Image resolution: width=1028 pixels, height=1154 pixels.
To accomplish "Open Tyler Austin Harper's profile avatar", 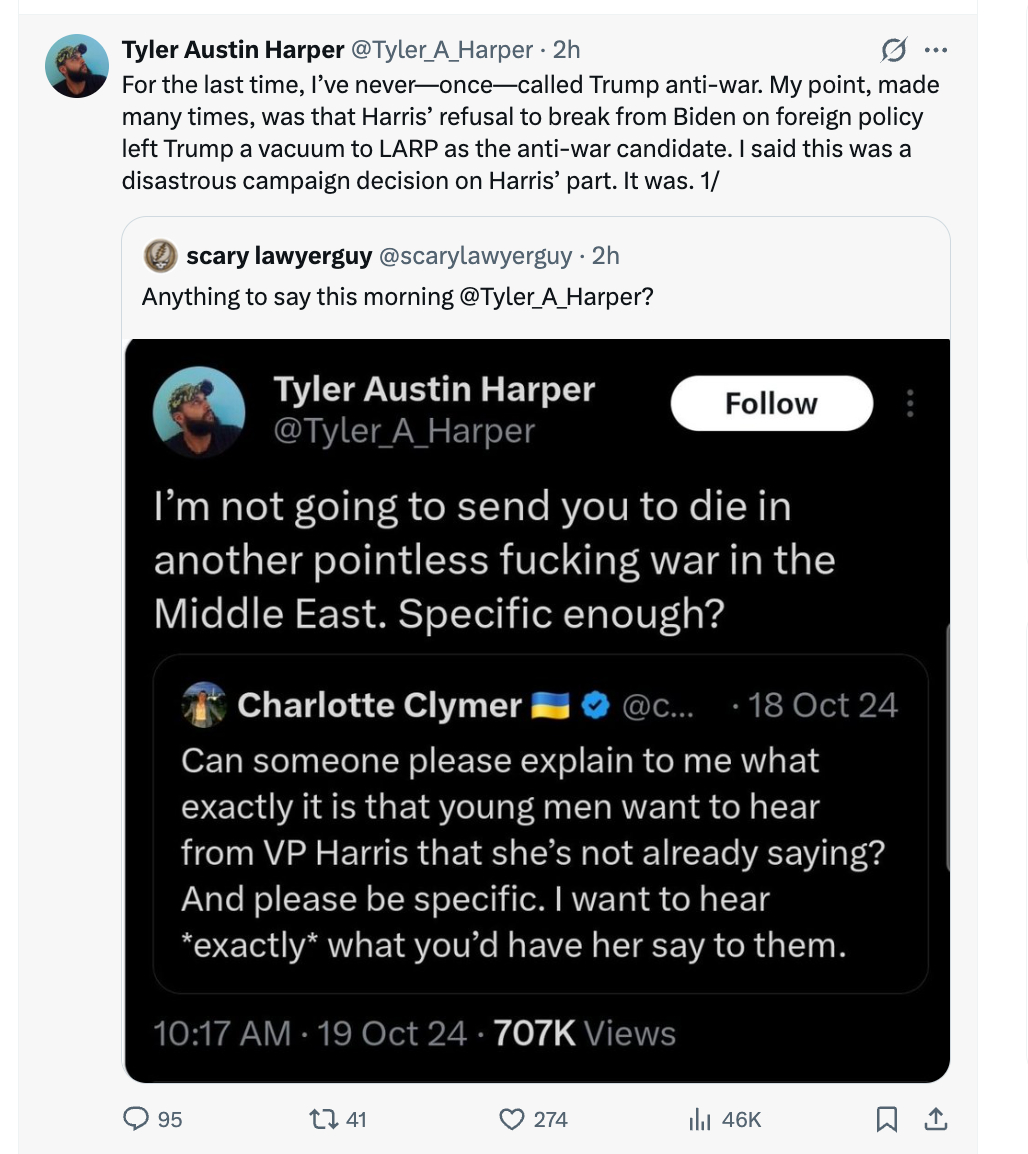I will (x=77, y=66).
